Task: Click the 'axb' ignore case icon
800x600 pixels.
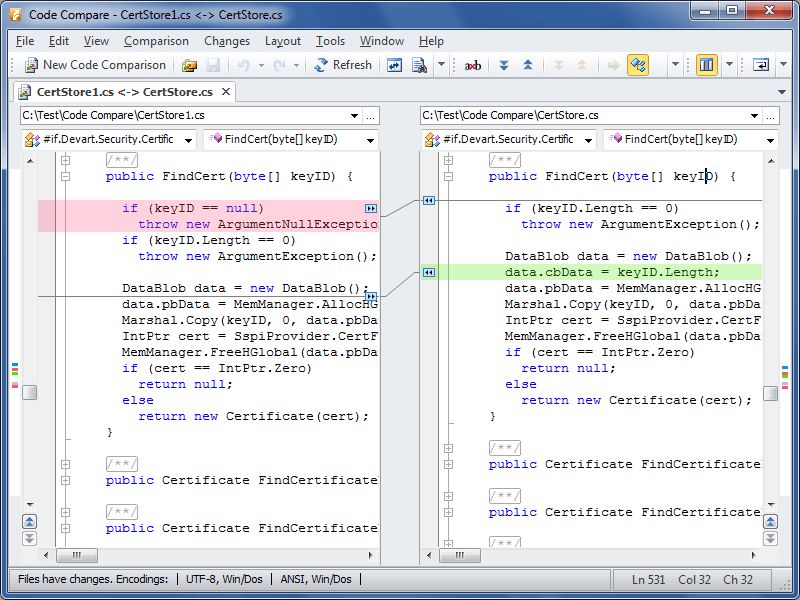Action: click(x=473, y=65)
